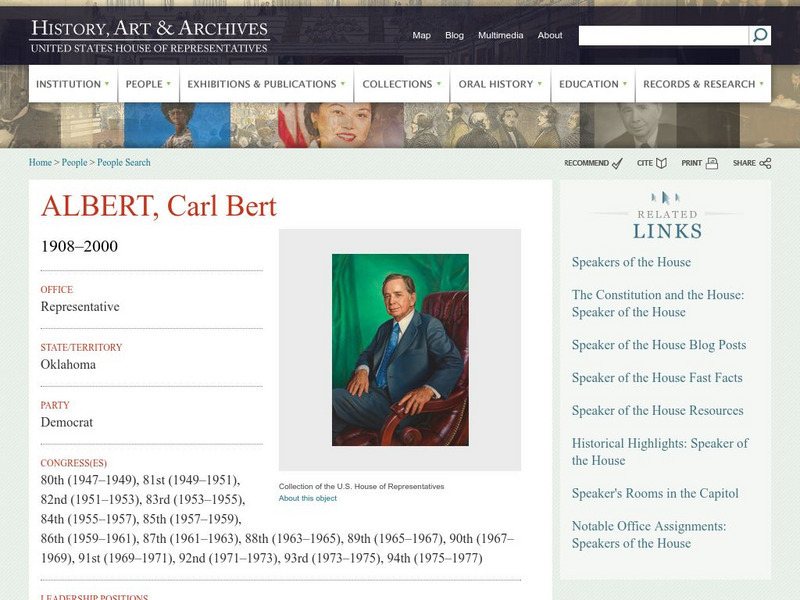Open the Records & Research menu

click(704, 84)
